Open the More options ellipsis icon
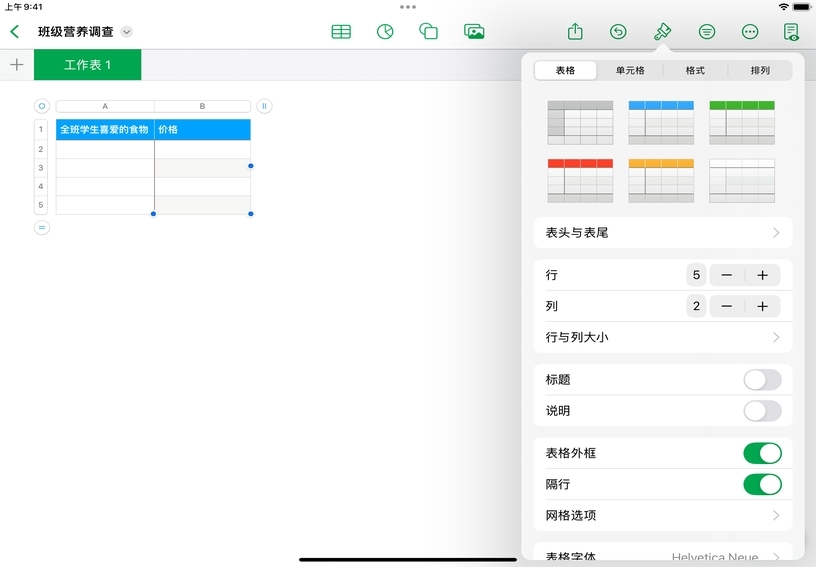The width and height of the screenshot is (816, 567). tap(750, 32)
